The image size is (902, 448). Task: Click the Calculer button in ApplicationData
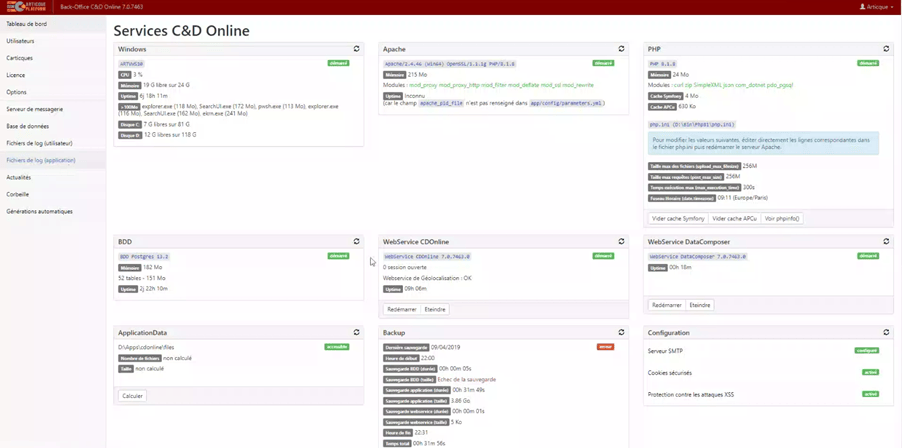click(x=132, y=396)
